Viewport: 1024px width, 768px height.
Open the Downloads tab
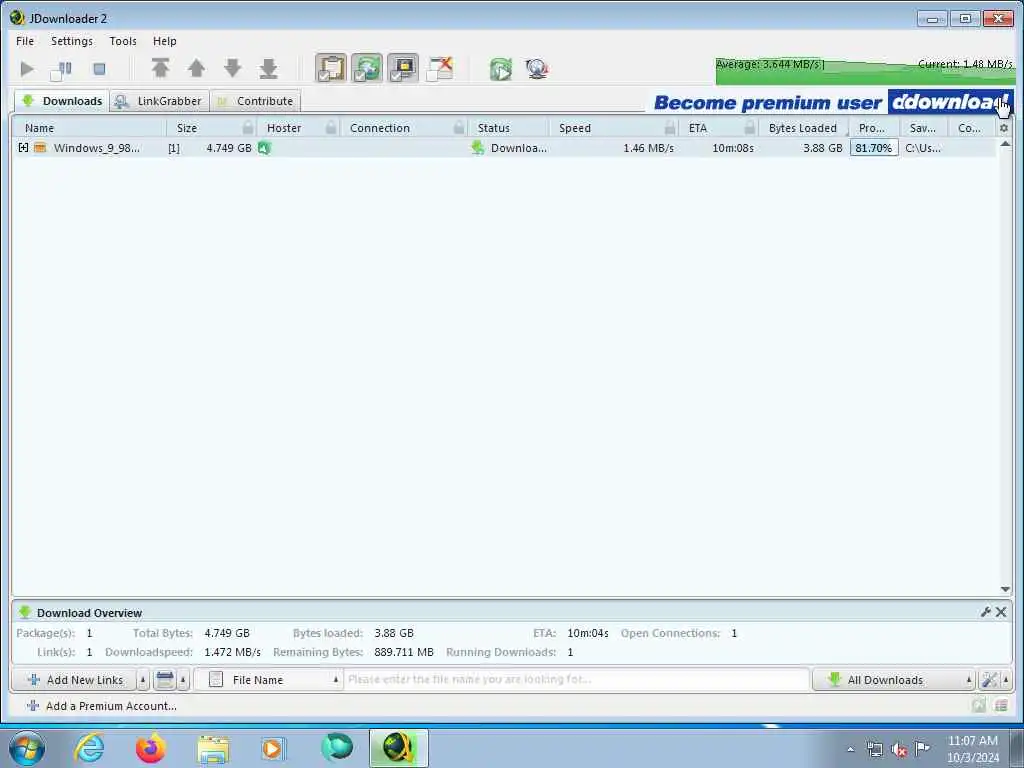[x=62, y=101]
